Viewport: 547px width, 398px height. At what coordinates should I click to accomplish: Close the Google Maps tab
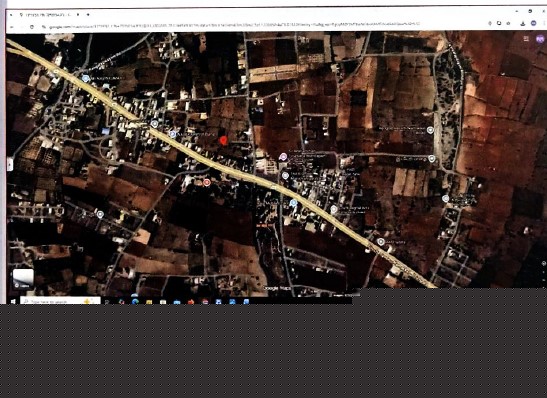click(x=78, y=15)
